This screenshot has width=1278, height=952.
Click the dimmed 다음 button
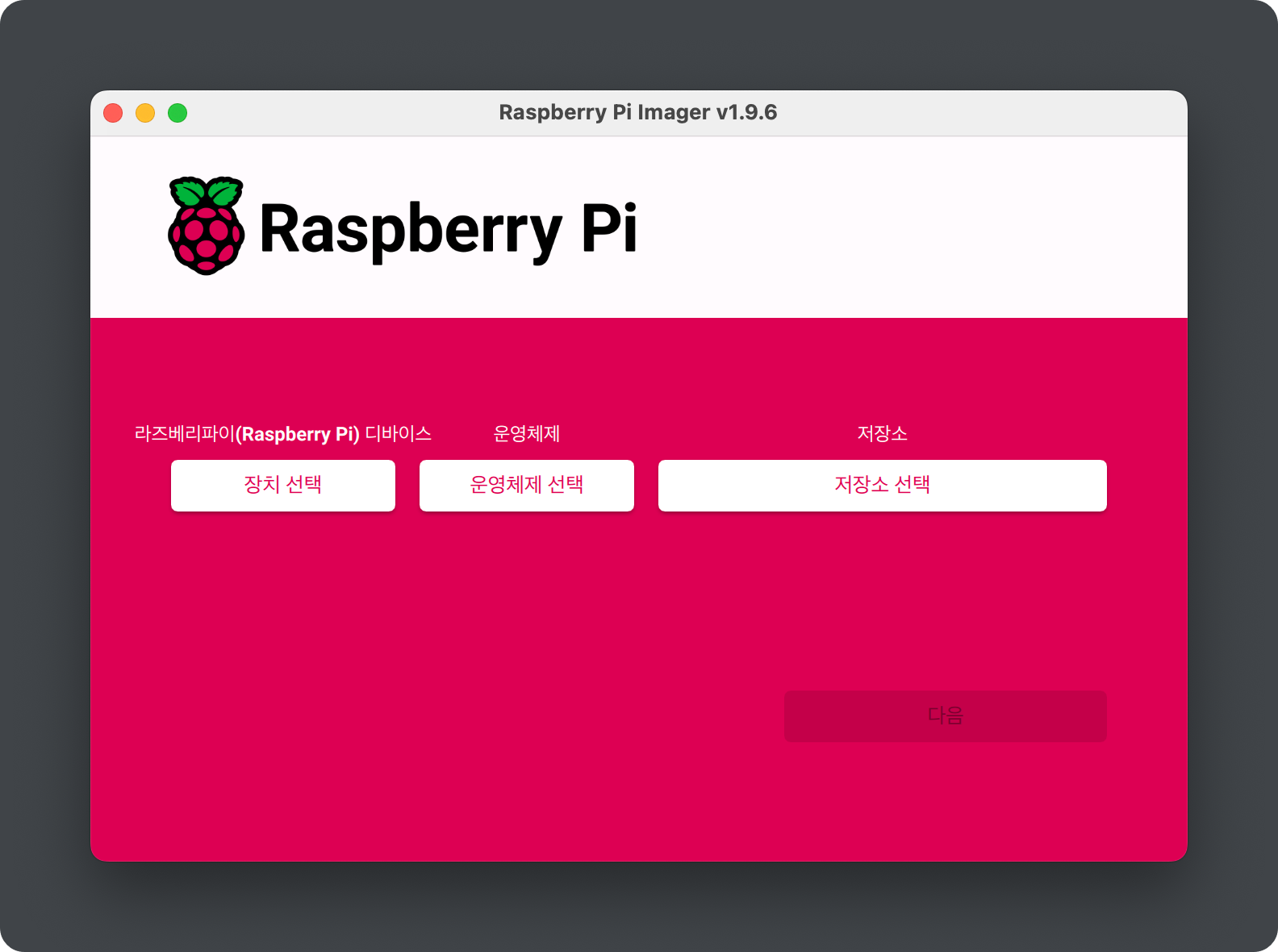click(x=946, y=716)
